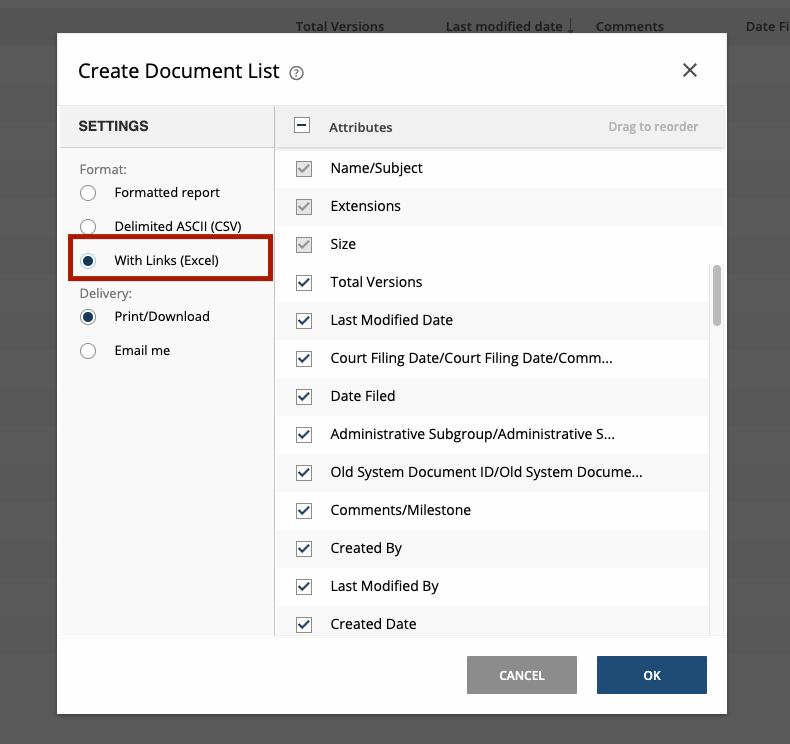The width and height of the screenshot is (790, 744).
Task: Disable the Date Filed attribute checkbox
Action: 305,397
